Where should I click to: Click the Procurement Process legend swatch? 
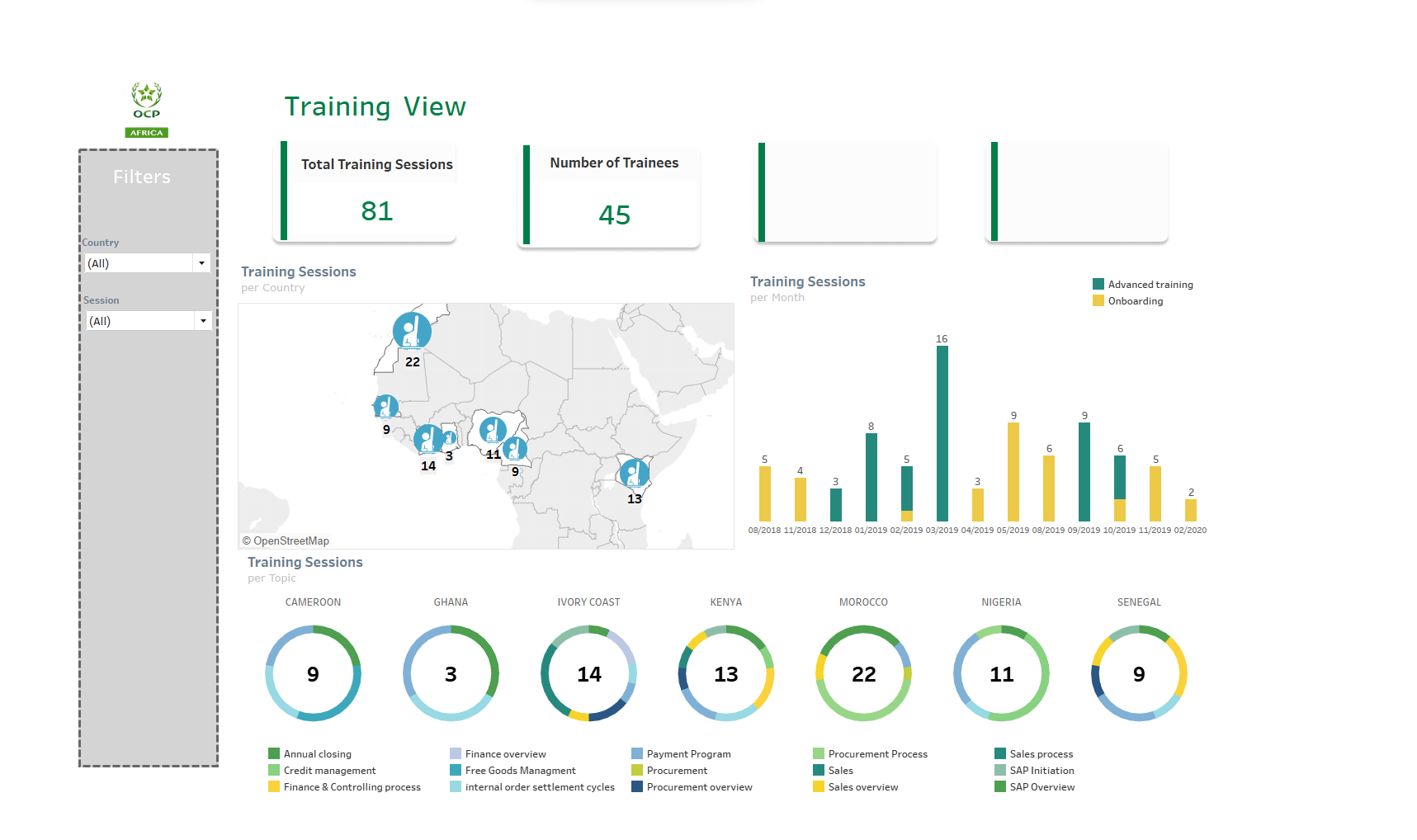pyautogui.click(x=819, y=753)
